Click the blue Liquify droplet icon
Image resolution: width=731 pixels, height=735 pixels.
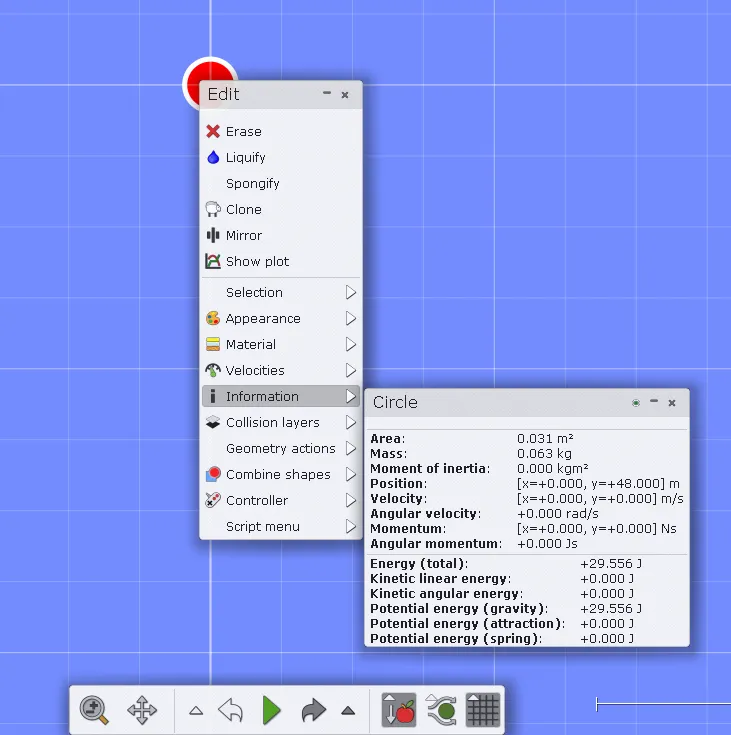coord(213,157)
